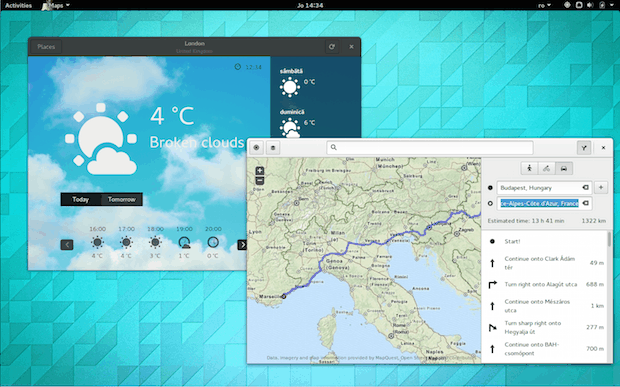
Task: Clear the Budapest, Hungary entry
Action: coord(585,187)
